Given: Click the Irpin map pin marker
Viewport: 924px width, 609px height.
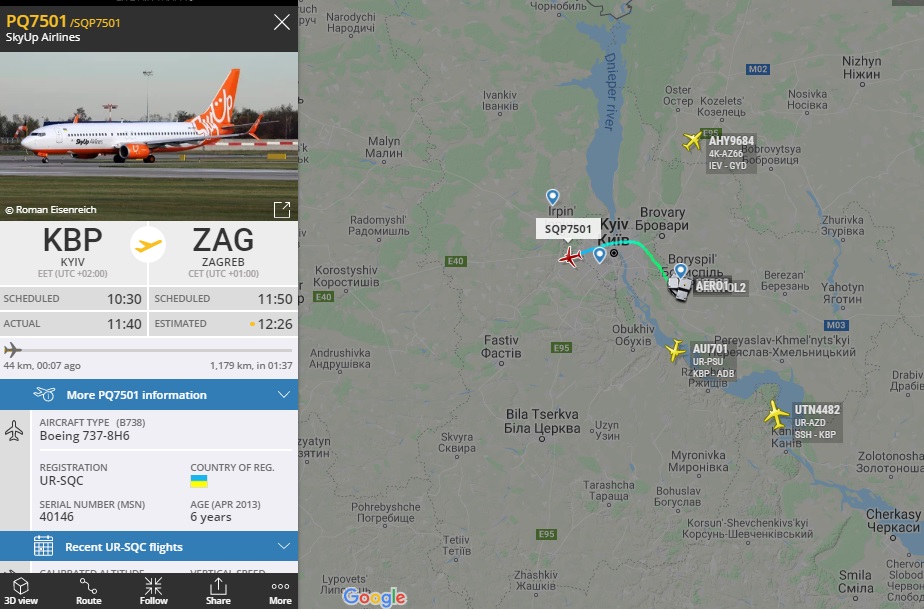Looking at the screenshot, I should click(552, 197).
